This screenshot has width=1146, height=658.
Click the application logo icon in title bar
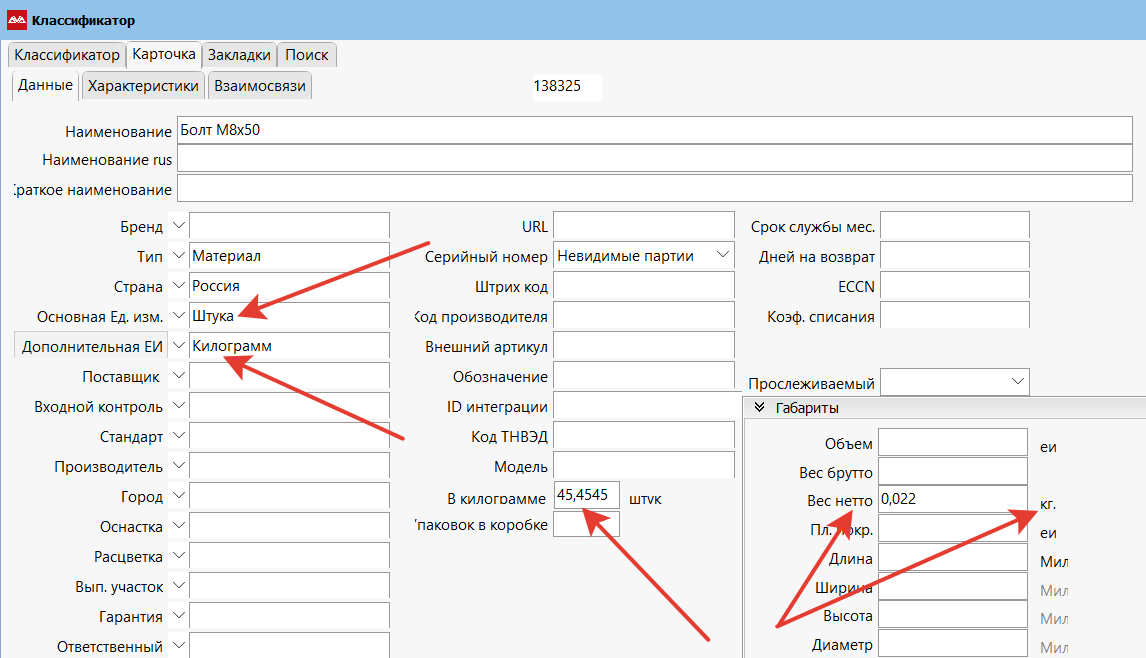coord(18,20)
